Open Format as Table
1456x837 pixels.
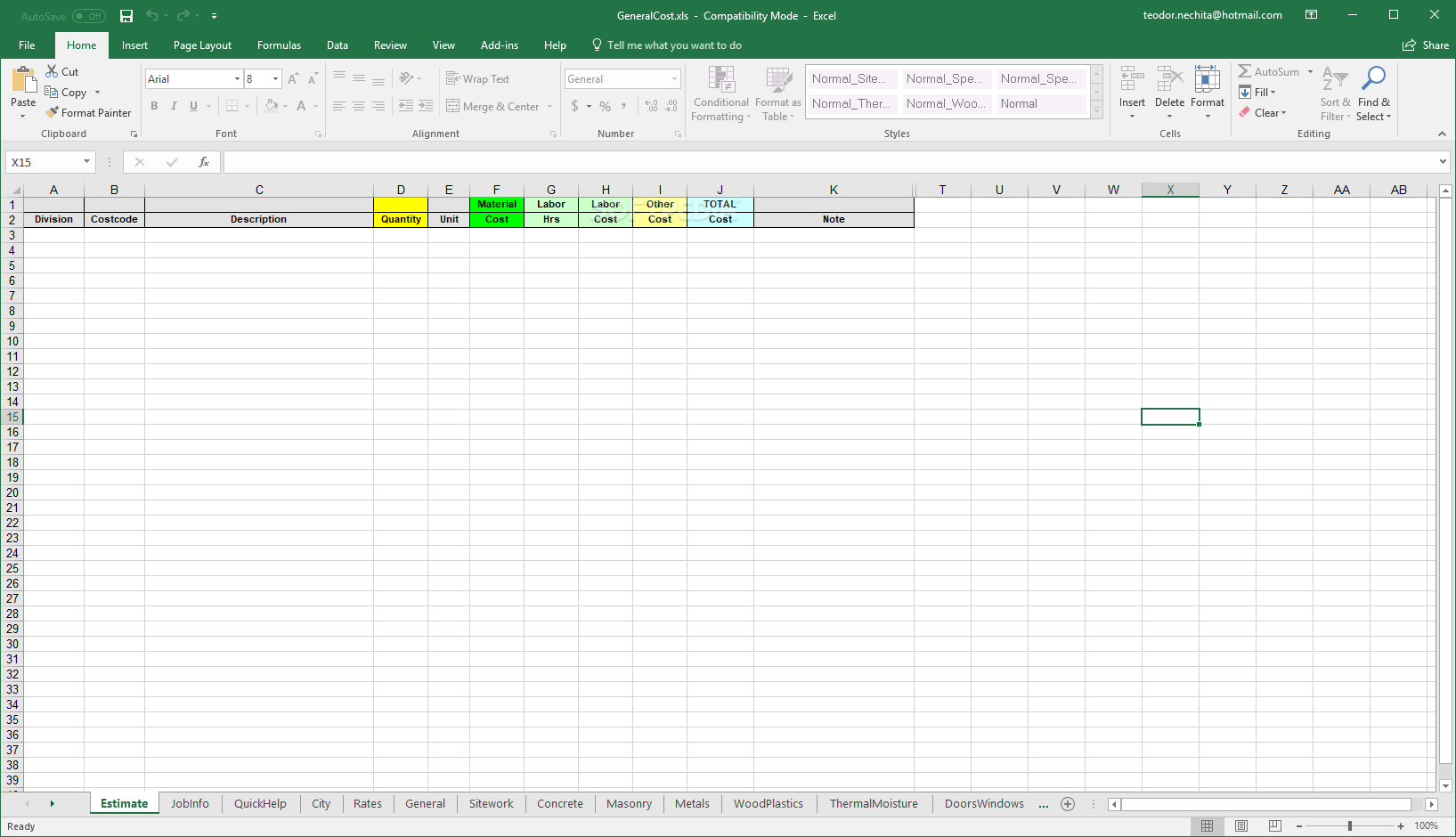point(778,93)
